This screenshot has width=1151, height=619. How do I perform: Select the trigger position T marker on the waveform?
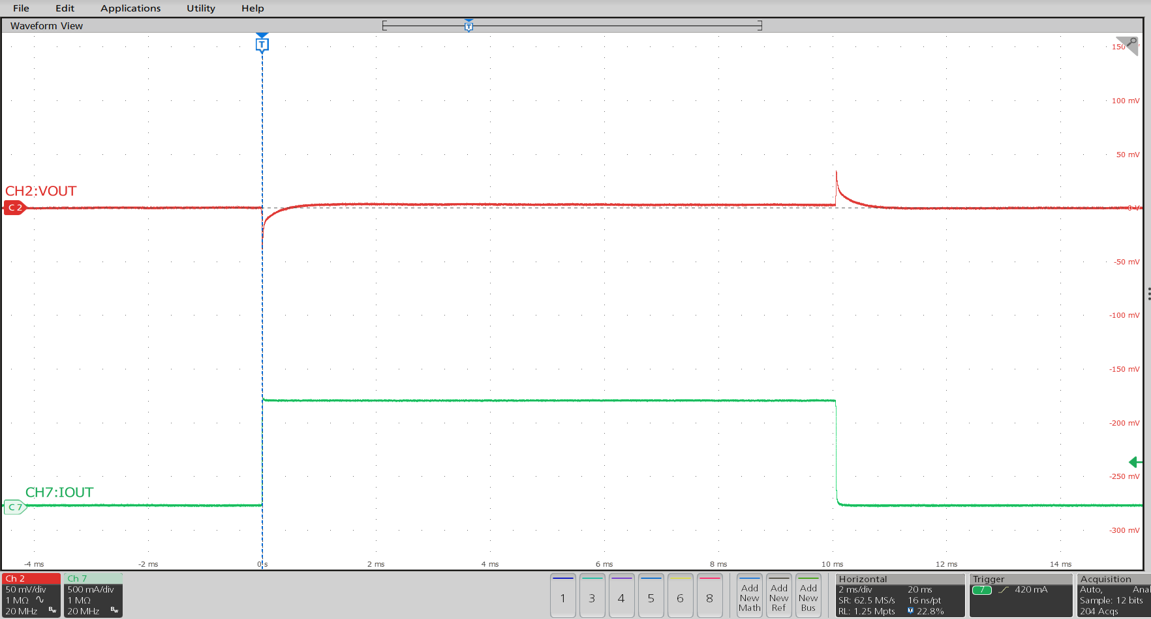(x=262, y=44)
